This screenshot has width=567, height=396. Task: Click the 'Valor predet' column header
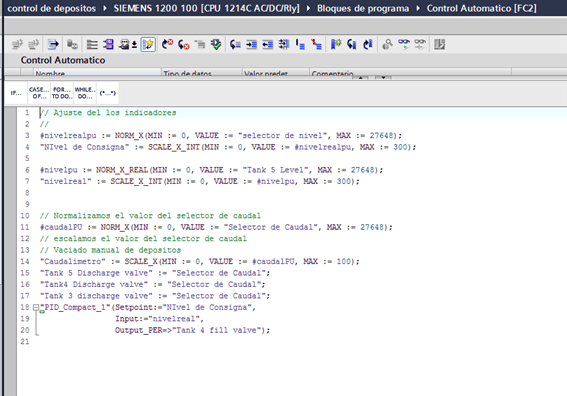pyautogui.click(x=276, y=73)
